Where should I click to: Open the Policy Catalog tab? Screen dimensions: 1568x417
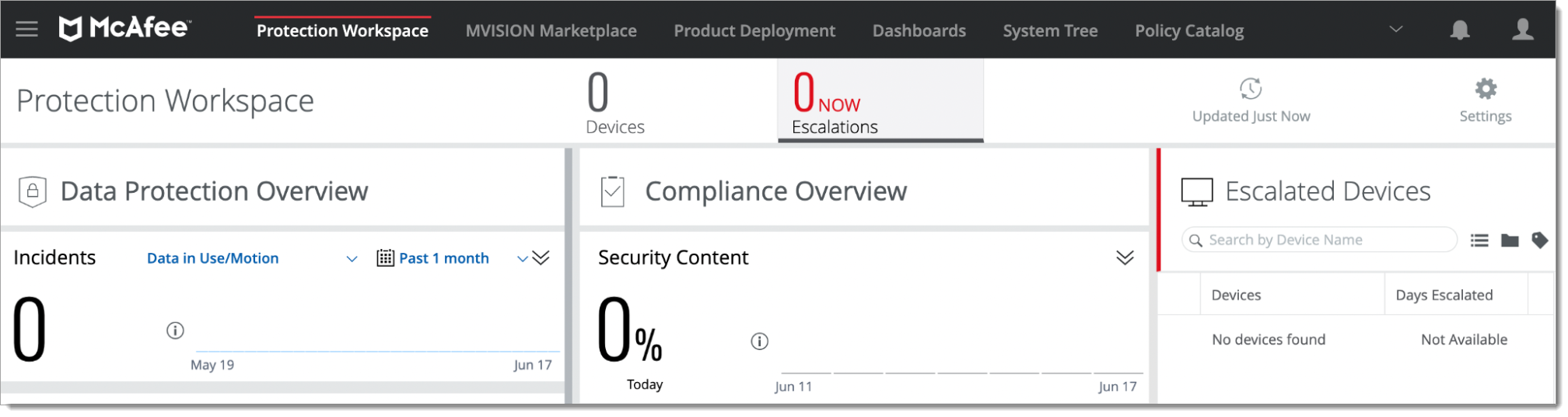tap(1188, 31)
